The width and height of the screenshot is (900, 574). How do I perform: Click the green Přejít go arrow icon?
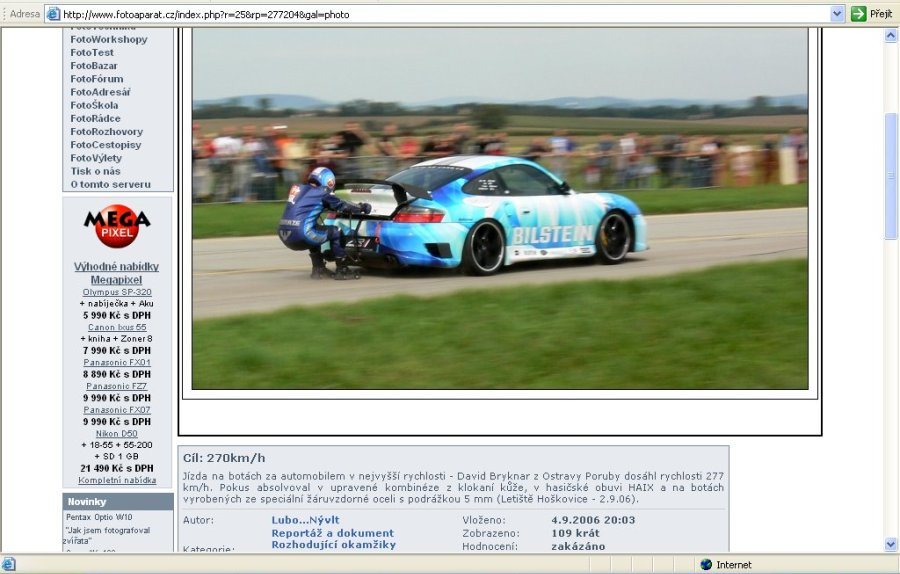pos(858,14)
